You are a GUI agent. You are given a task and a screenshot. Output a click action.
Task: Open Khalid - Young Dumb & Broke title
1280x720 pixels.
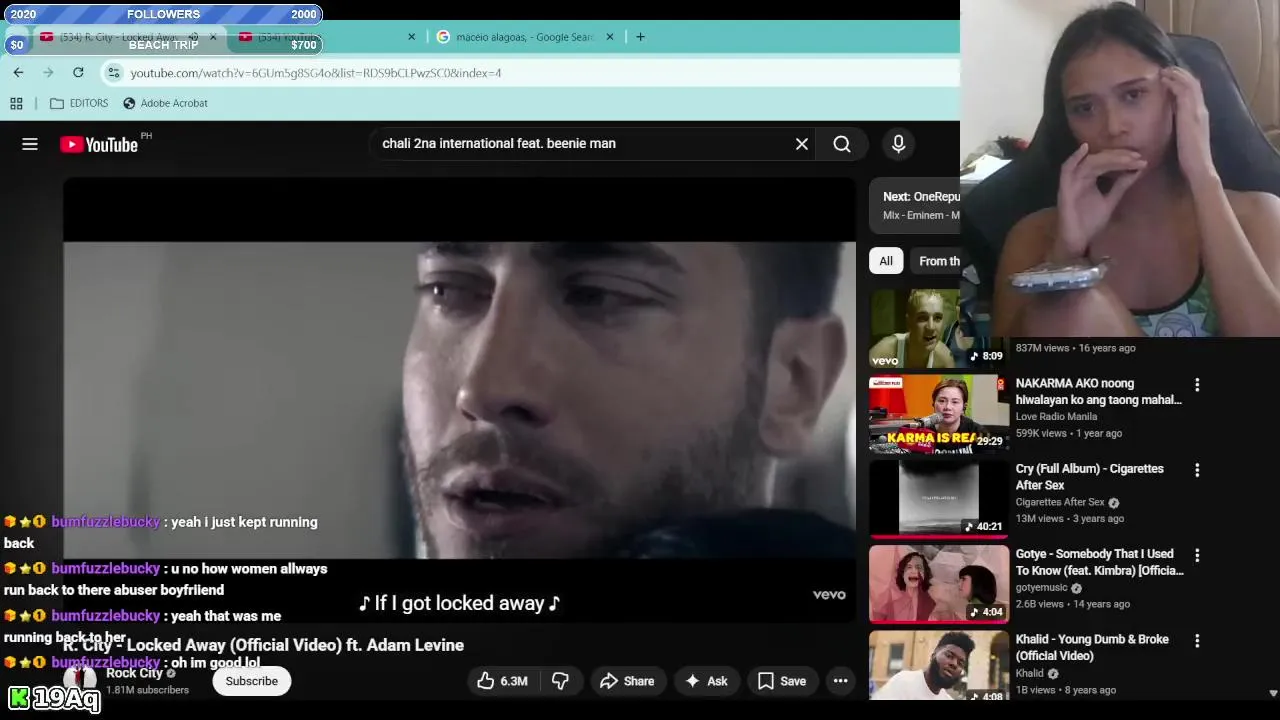pos(1092,648)
